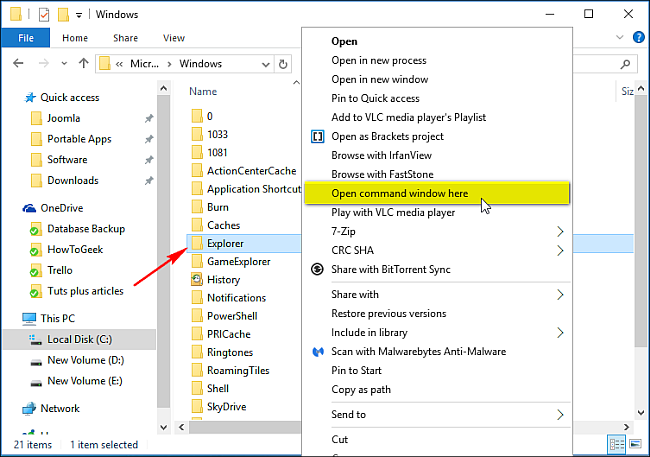Click the Malwarebytes scan icon
The height and width of the screenshot is (457, 650).
pos(318,352)
